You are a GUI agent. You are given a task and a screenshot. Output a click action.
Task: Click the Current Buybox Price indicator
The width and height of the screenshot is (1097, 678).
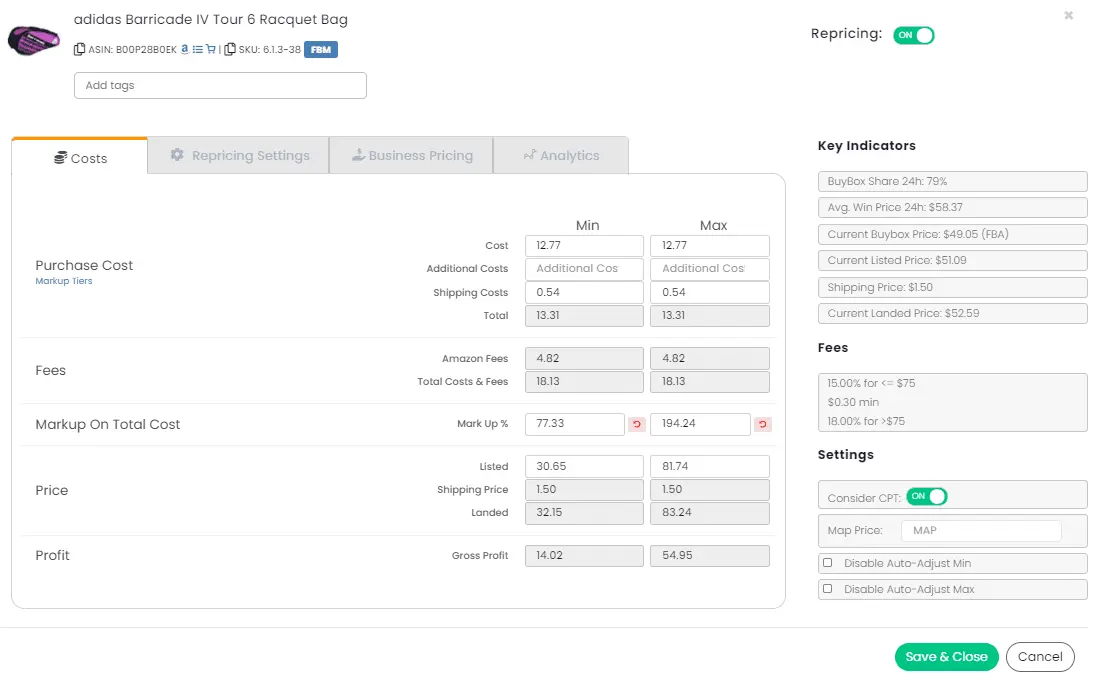(952, 234)
